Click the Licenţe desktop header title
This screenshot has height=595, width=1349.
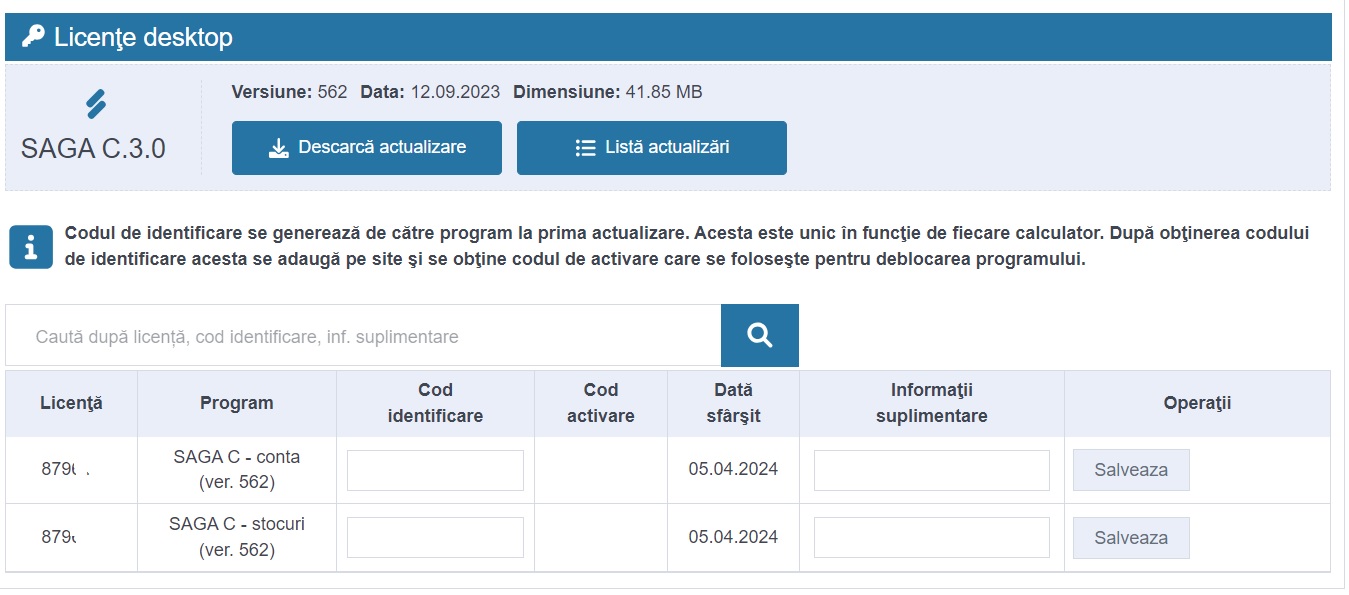(143, 38)
